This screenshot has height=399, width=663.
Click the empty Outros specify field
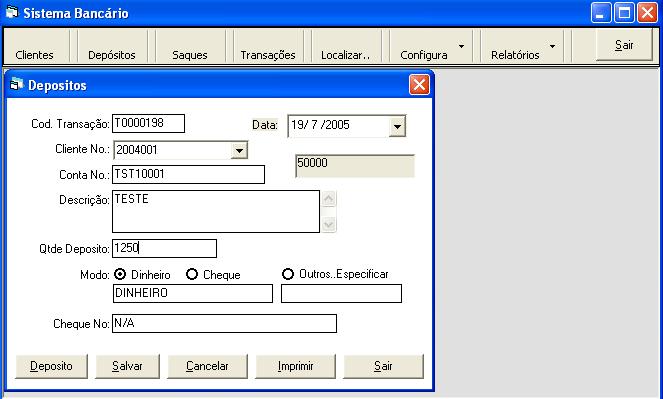tap(341, 293)
